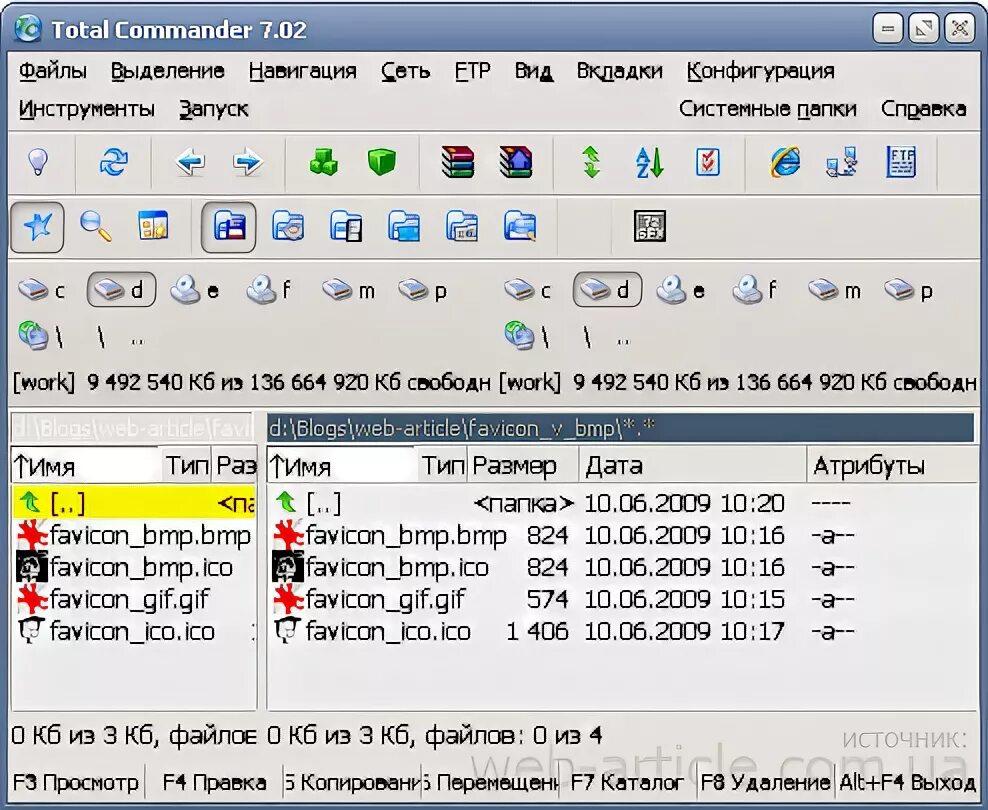
Task: Click the folder icon with eye overlay
Action: (x=287, y=227)
